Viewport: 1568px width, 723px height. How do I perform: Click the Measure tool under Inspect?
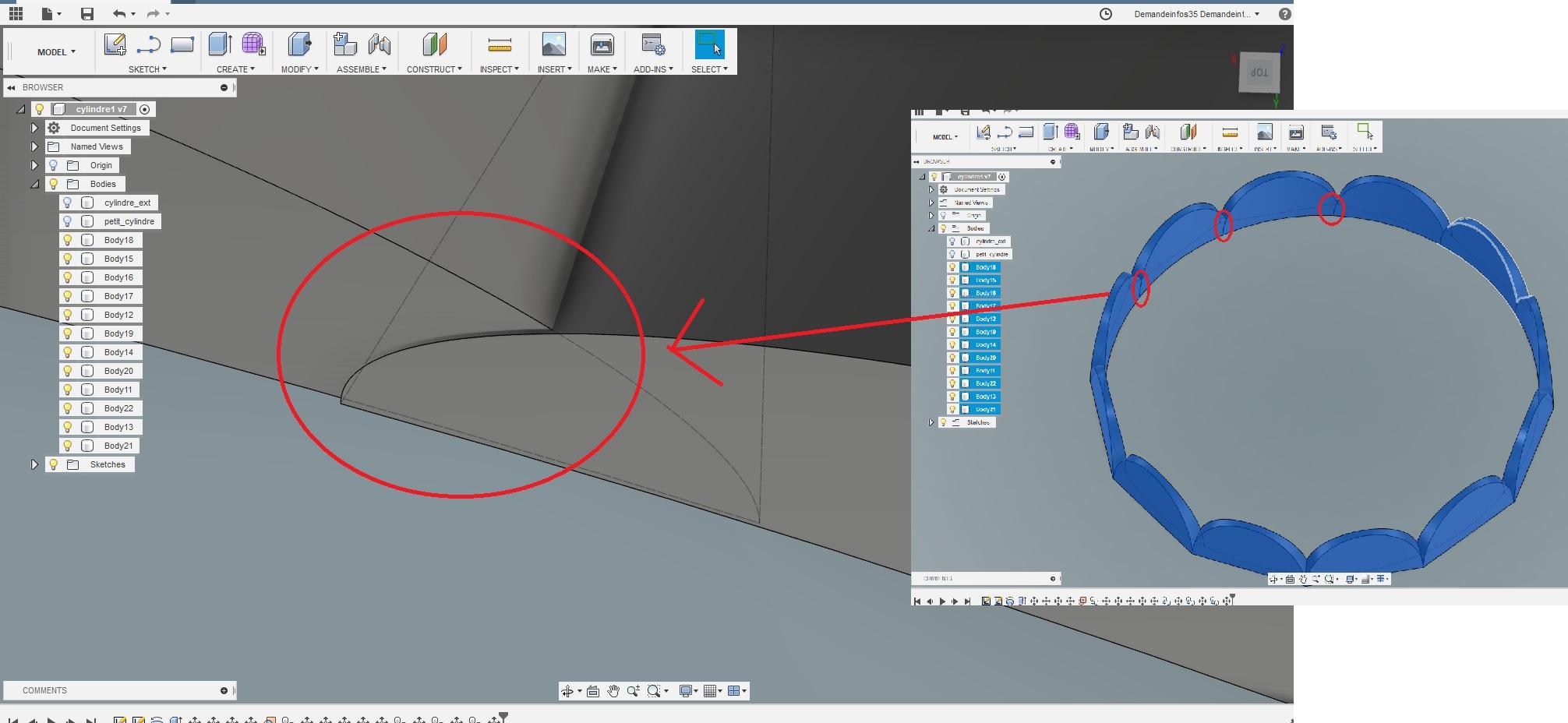499,45
